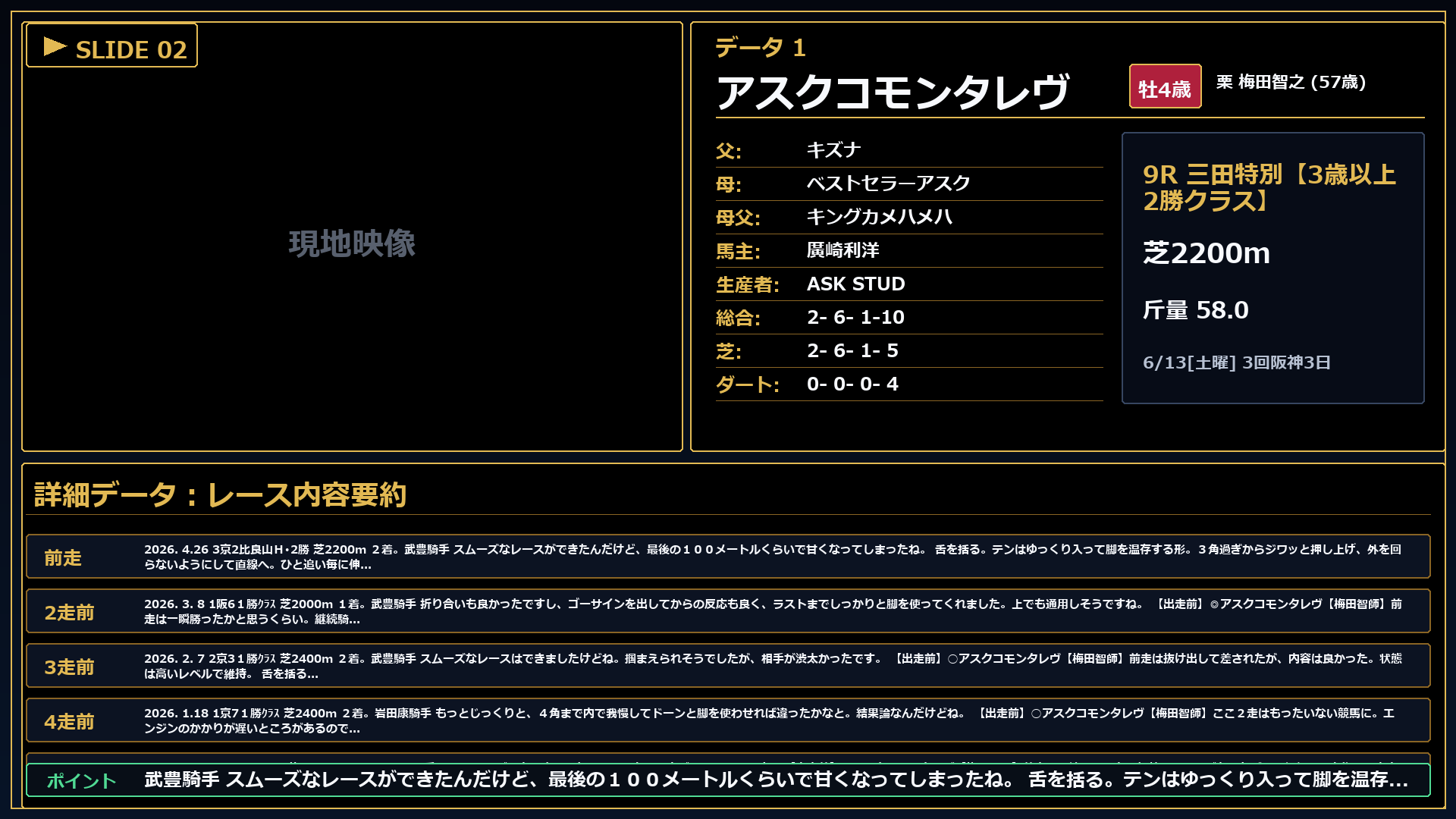Click damsire value キングカメハメハ
The image size is (1456, 819).
pyautogui.click(x=880, y=217)
